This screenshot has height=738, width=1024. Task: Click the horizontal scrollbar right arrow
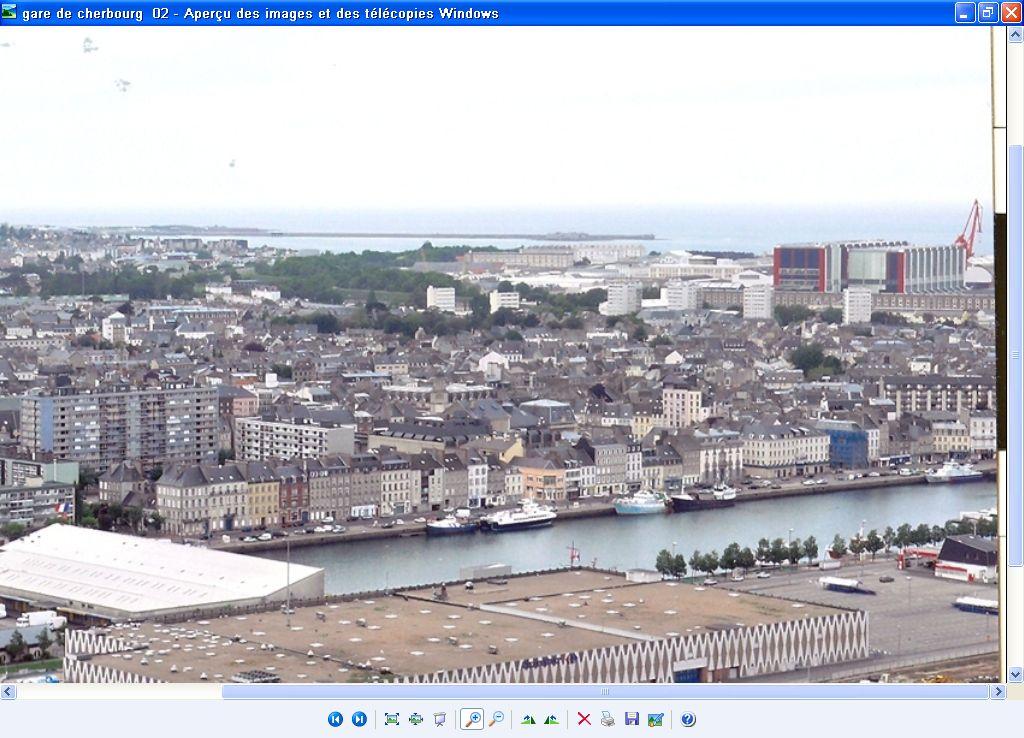[x=997, y=691]
